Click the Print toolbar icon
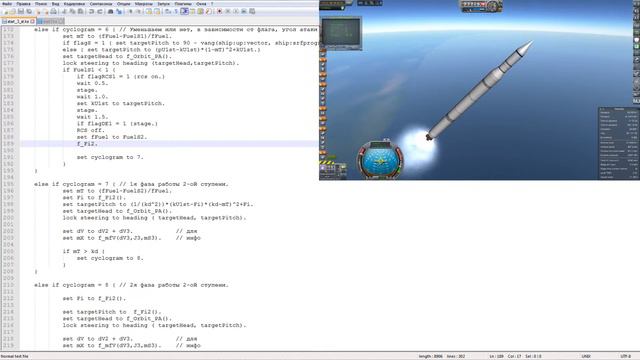Screen dimensions: 640x360 pos(53,11)
